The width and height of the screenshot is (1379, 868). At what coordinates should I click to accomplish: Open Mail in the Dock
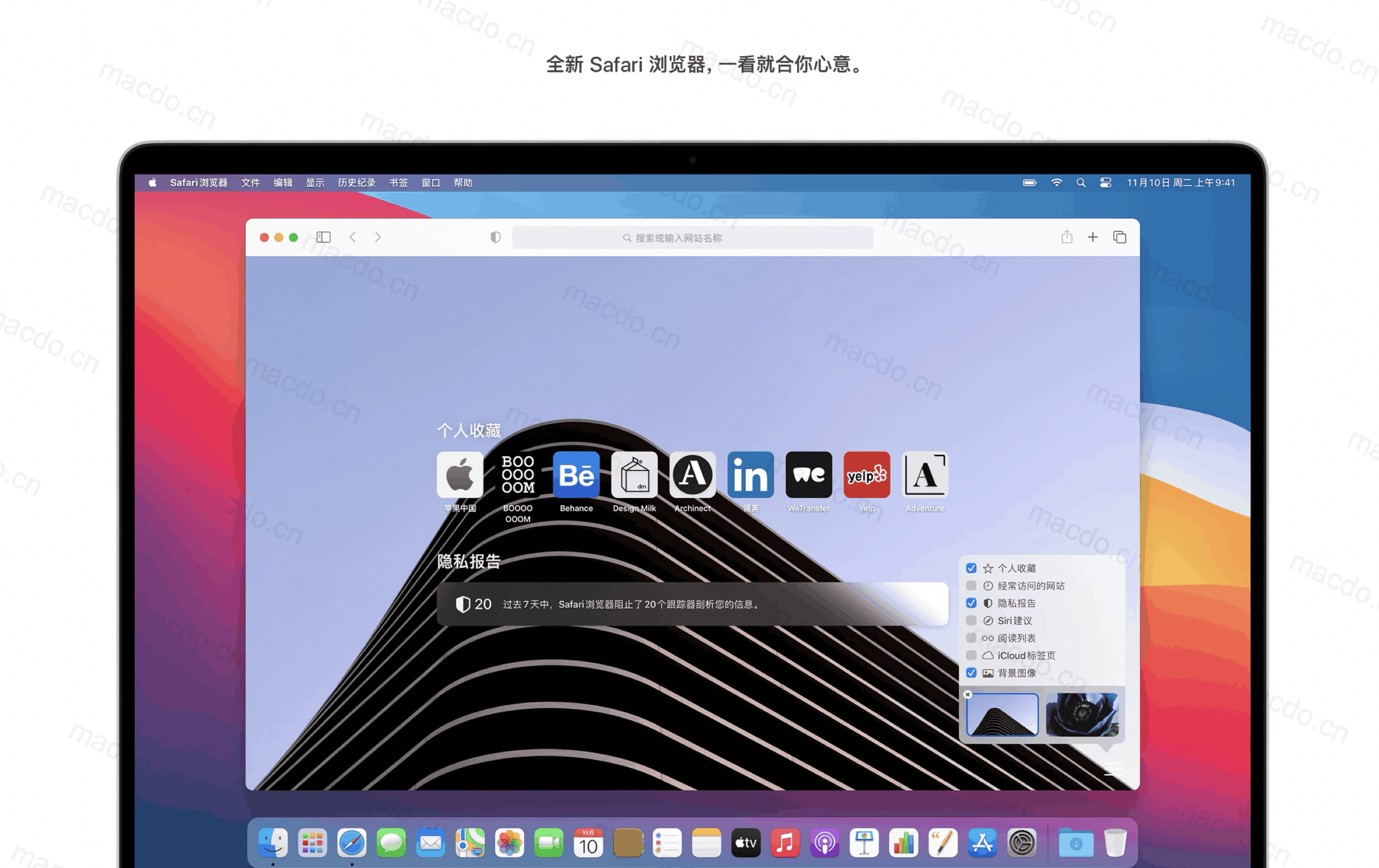[x=430, y=843]
